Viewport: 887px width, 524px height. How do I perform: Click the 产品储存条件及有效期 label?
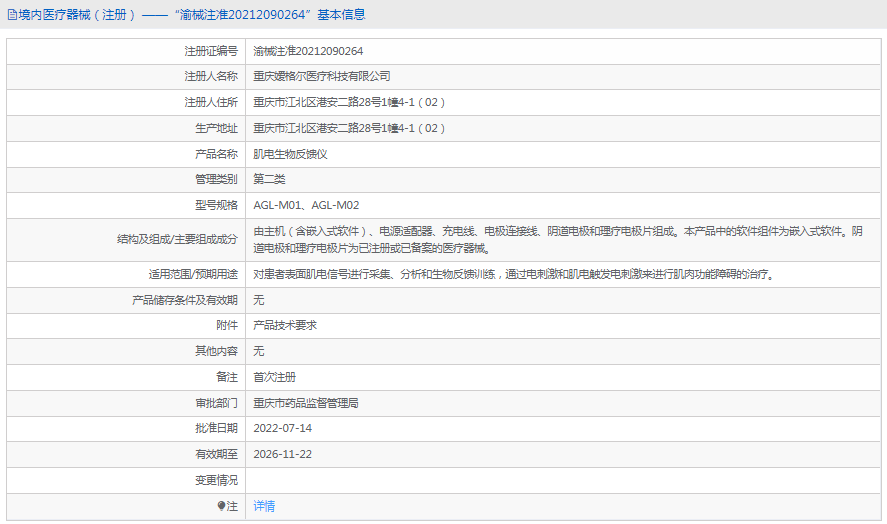[185, 300]
